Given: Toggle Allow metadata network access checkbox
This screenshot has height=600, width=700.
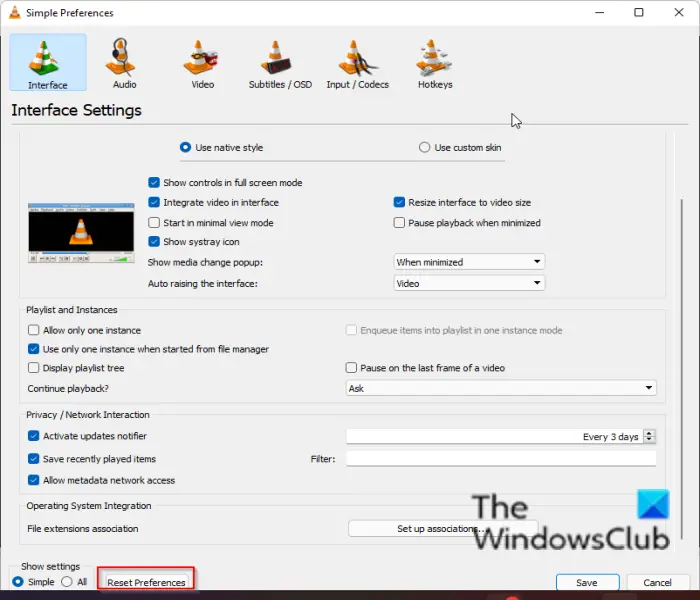Looking at the screenshot, I should click(33, 480).
